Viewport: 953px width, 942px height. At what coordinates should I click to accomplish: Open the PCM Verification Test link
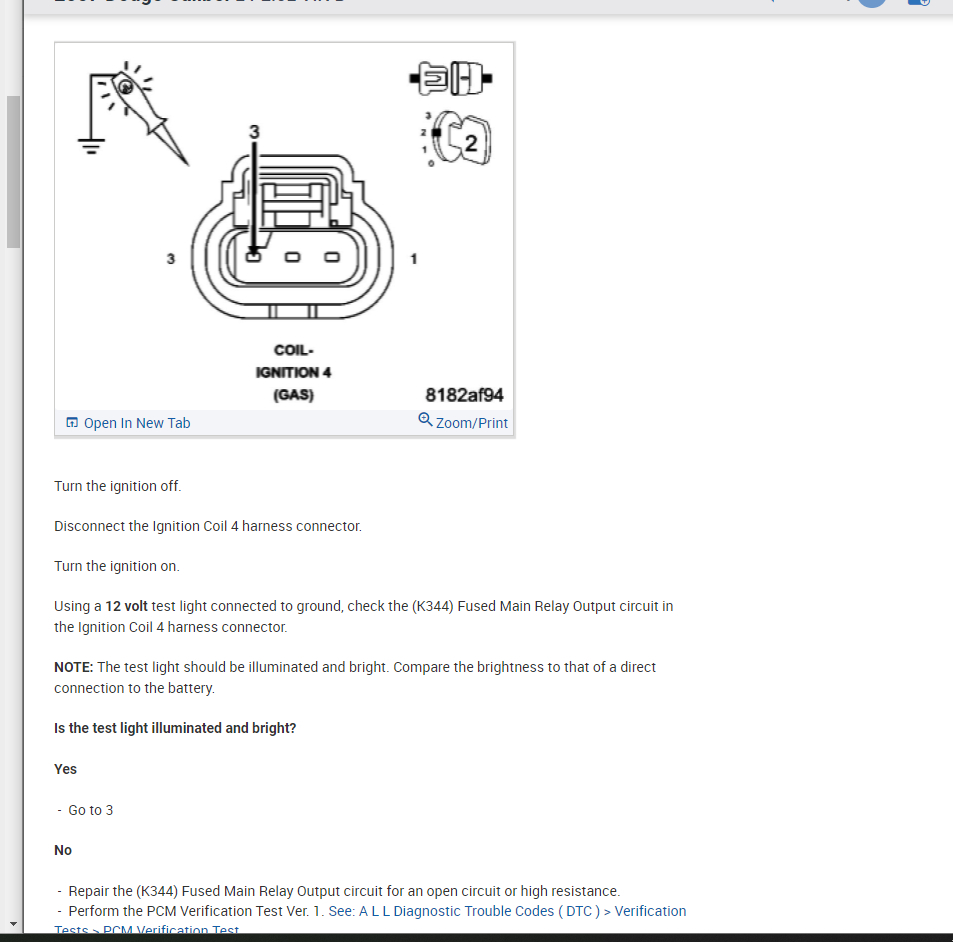[x=171, y=930]
